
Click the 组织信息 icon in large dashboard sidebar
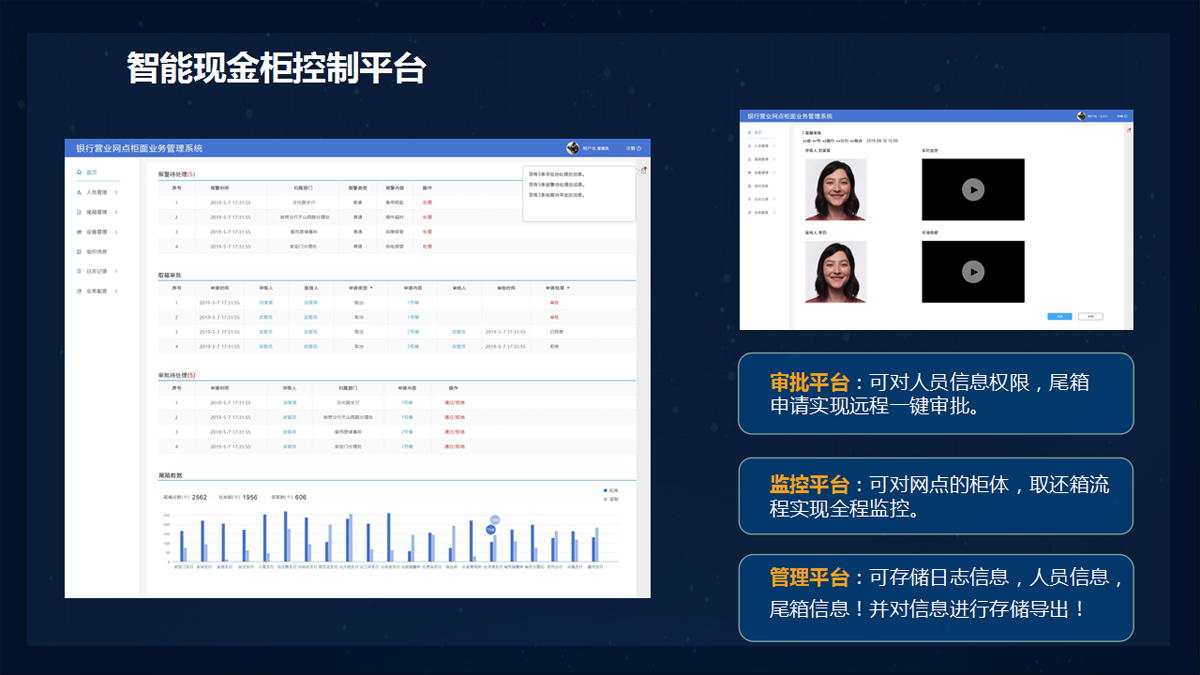79,251
